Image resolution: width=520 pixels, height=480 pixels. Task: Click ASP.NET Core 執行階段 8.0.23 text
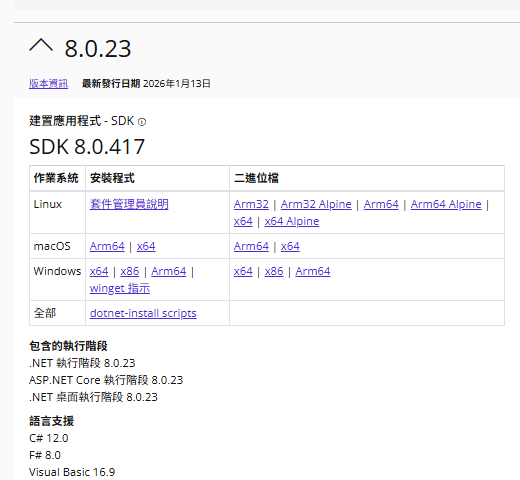click(106, 380)
